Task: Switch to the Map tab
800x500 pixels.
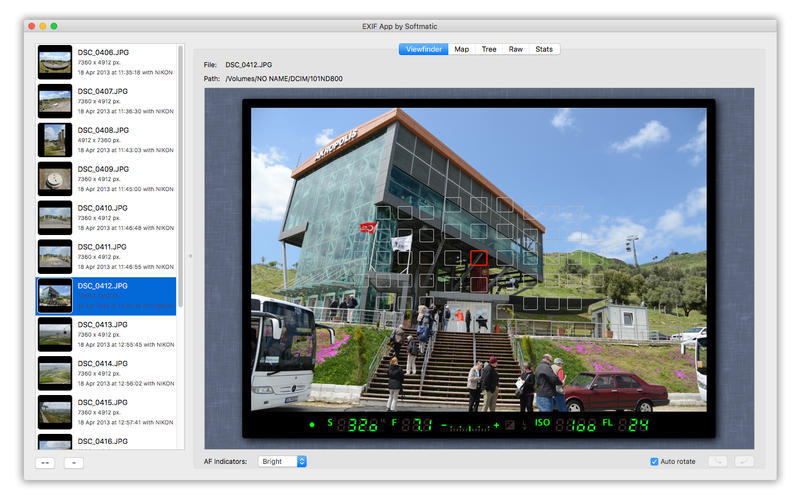Action: (x=461, y=49)
